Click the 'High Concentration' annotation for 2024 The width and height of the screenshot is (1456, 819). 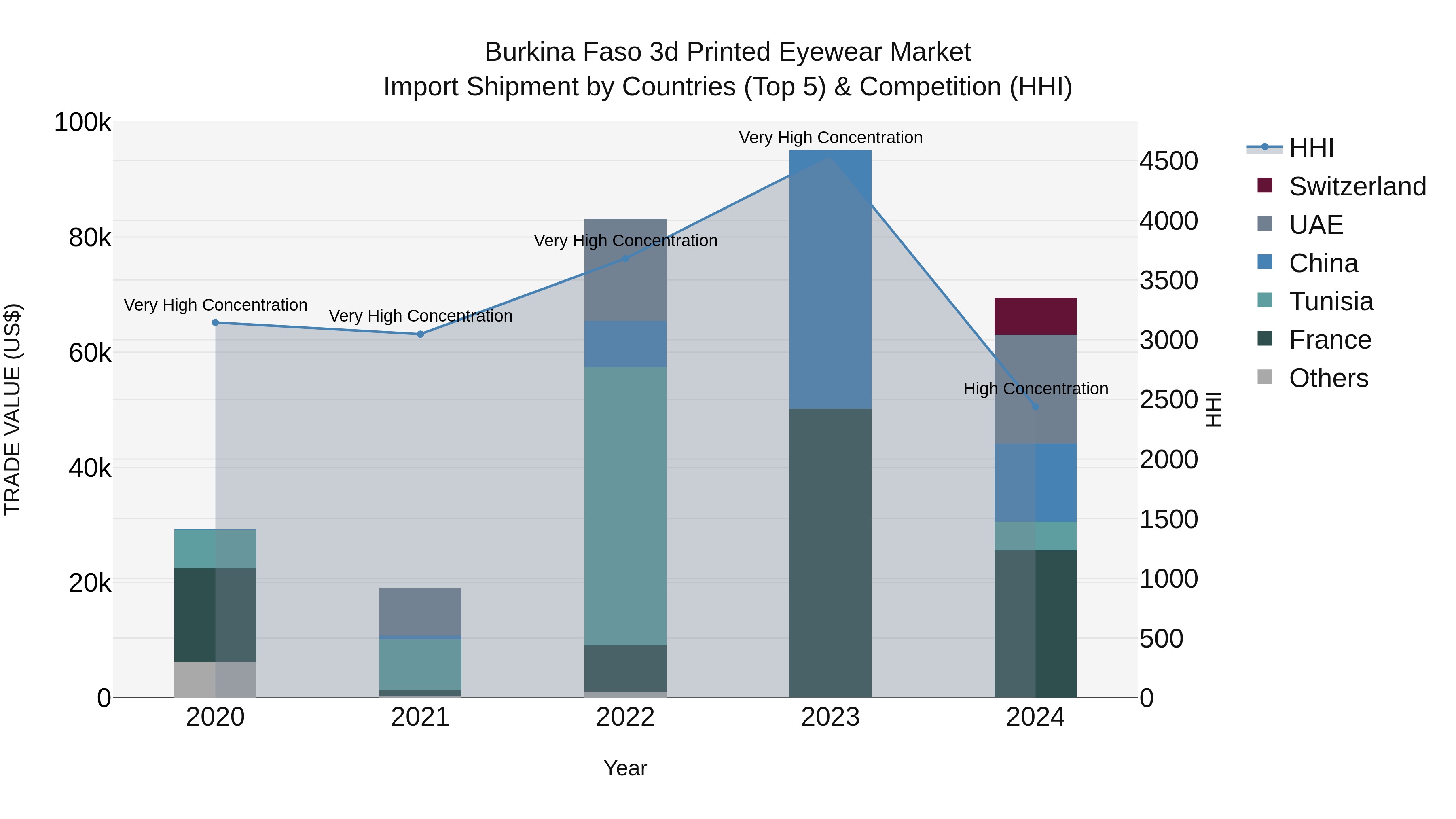(x=1036, y=389)
